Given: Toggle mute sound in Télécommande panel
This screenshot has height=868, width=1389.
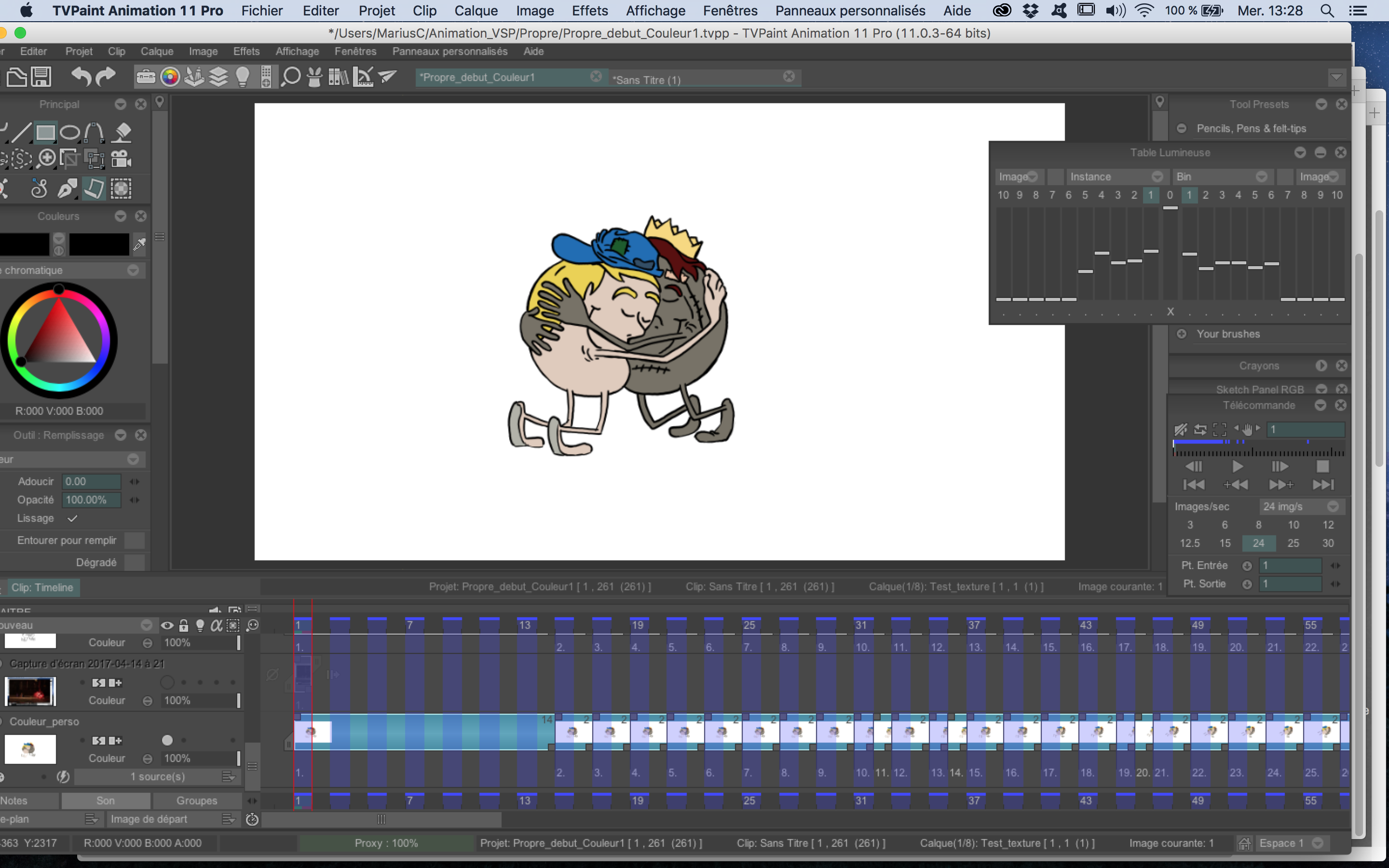Looking at the screenshot, I should (x=1180, y=429).
